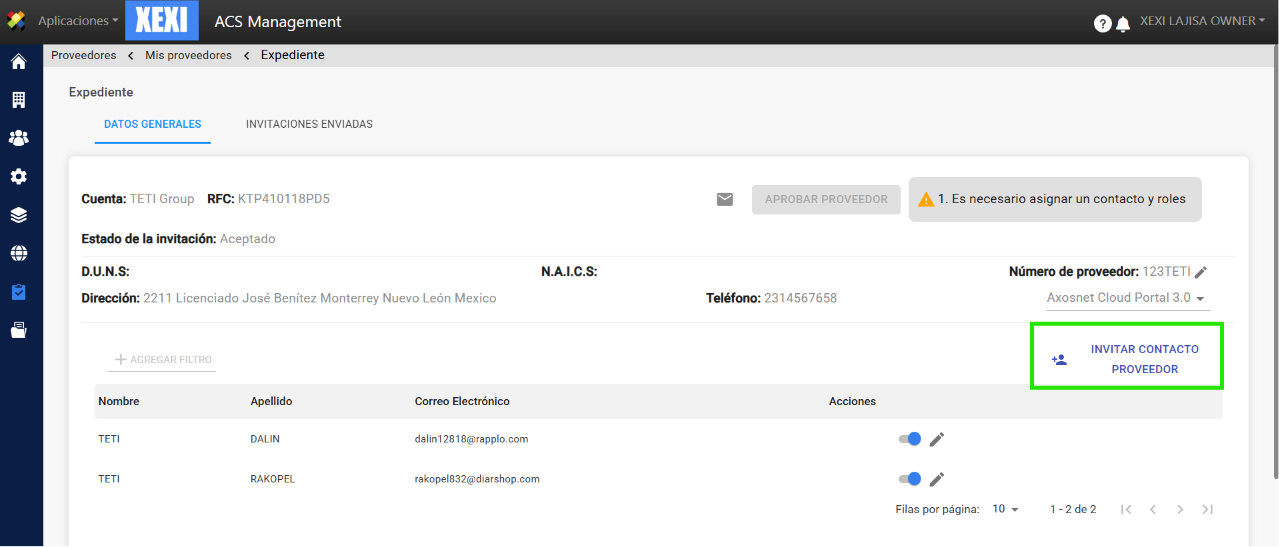Switch to Invitaciones Enviadas tab

click(309, 125)
